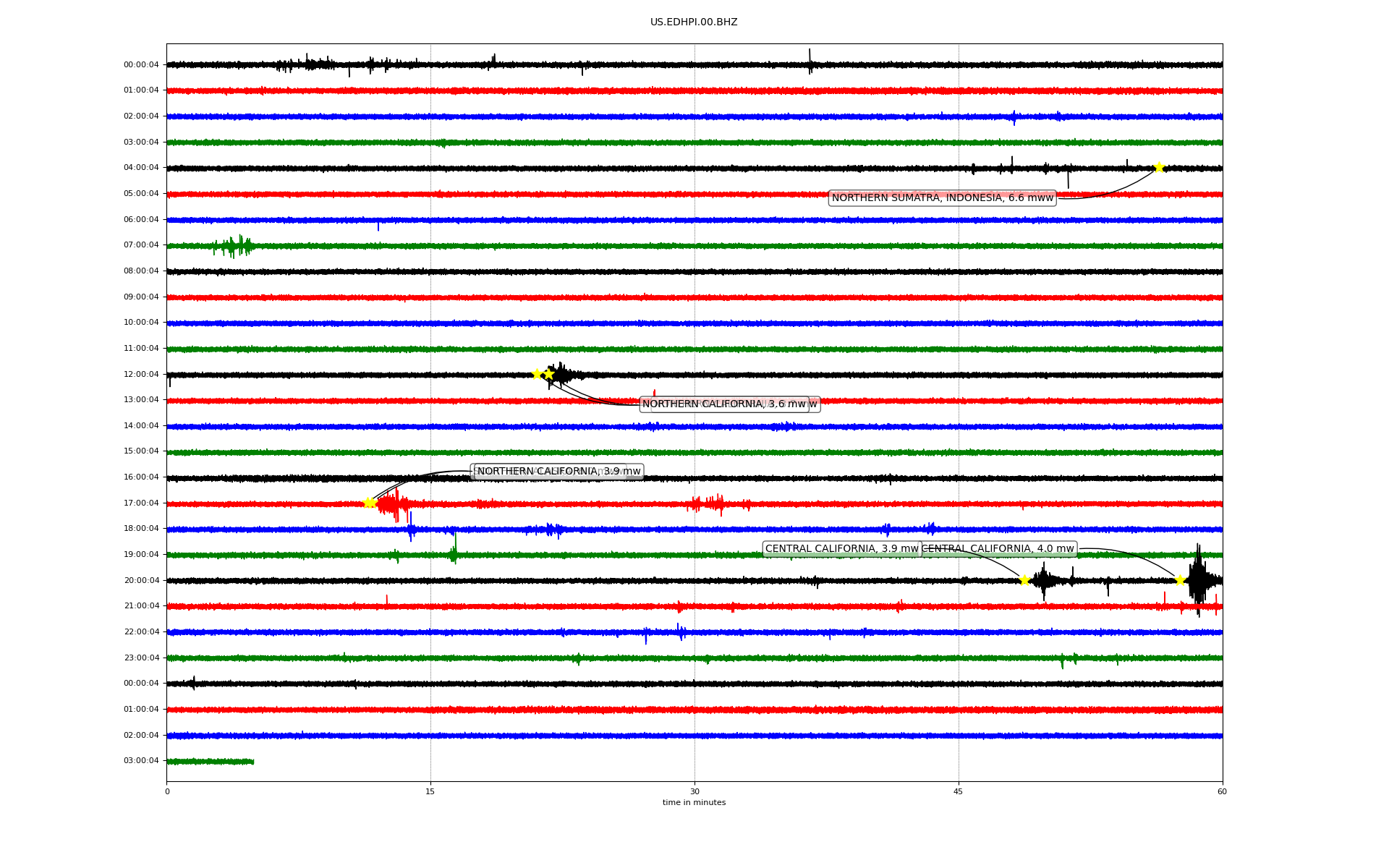Select the NORTHERN SUMATRA, INDONESIA 6.6 mww label
Screen dimensions: 1389x868
pos(942,198)
